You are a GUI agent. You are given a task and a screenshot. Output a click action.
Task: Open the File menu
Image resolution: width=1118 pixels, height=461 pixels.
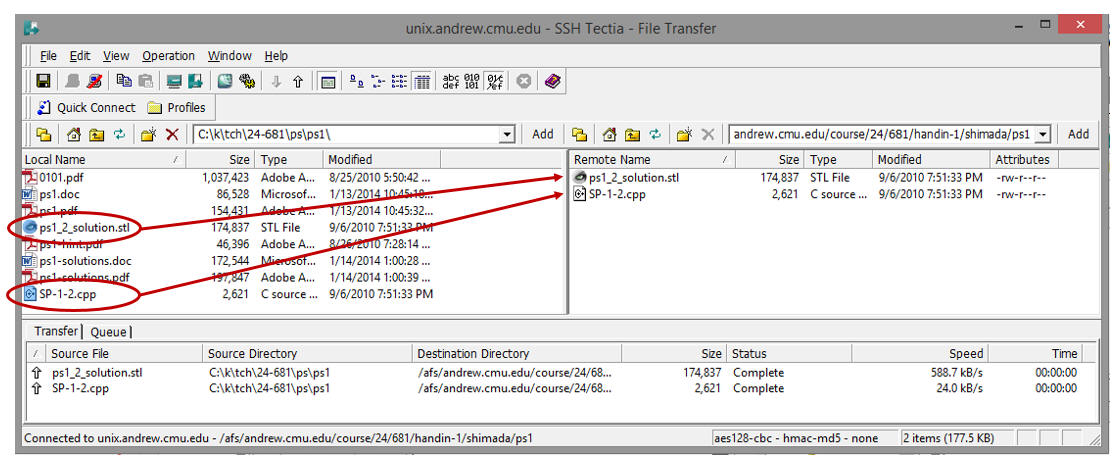(48, 56)
